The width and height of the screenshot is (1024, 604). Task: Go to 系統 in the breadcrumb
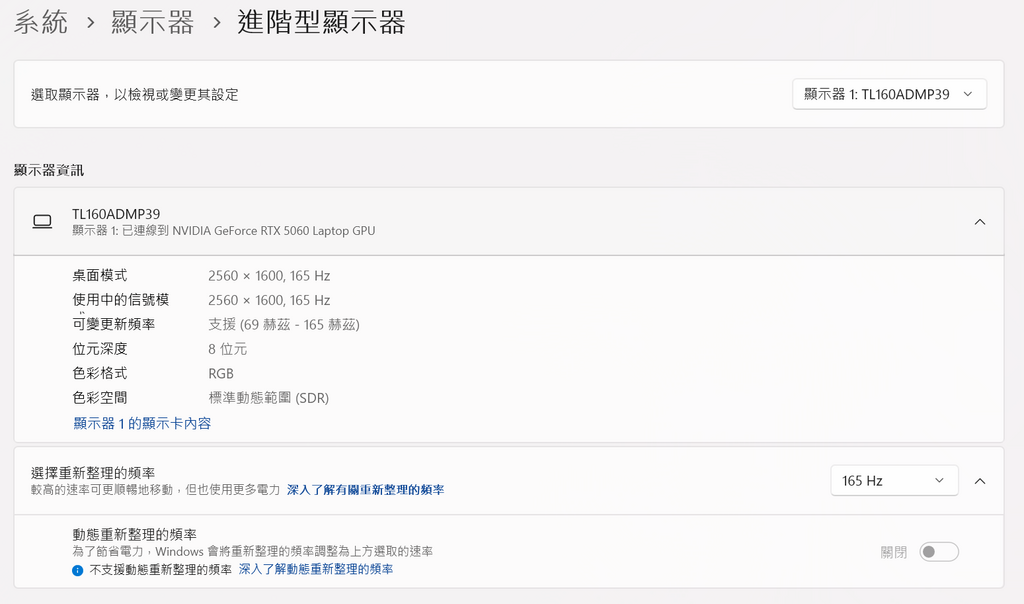41,22
